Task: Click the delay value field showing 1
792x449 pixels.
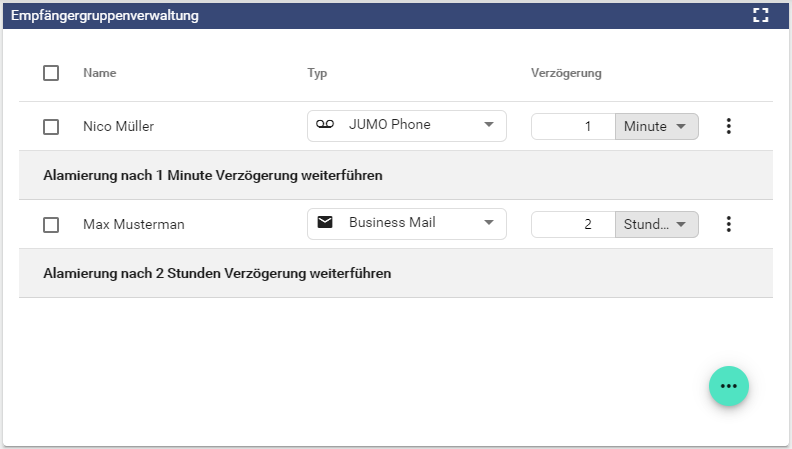Action: pos(573,126)
